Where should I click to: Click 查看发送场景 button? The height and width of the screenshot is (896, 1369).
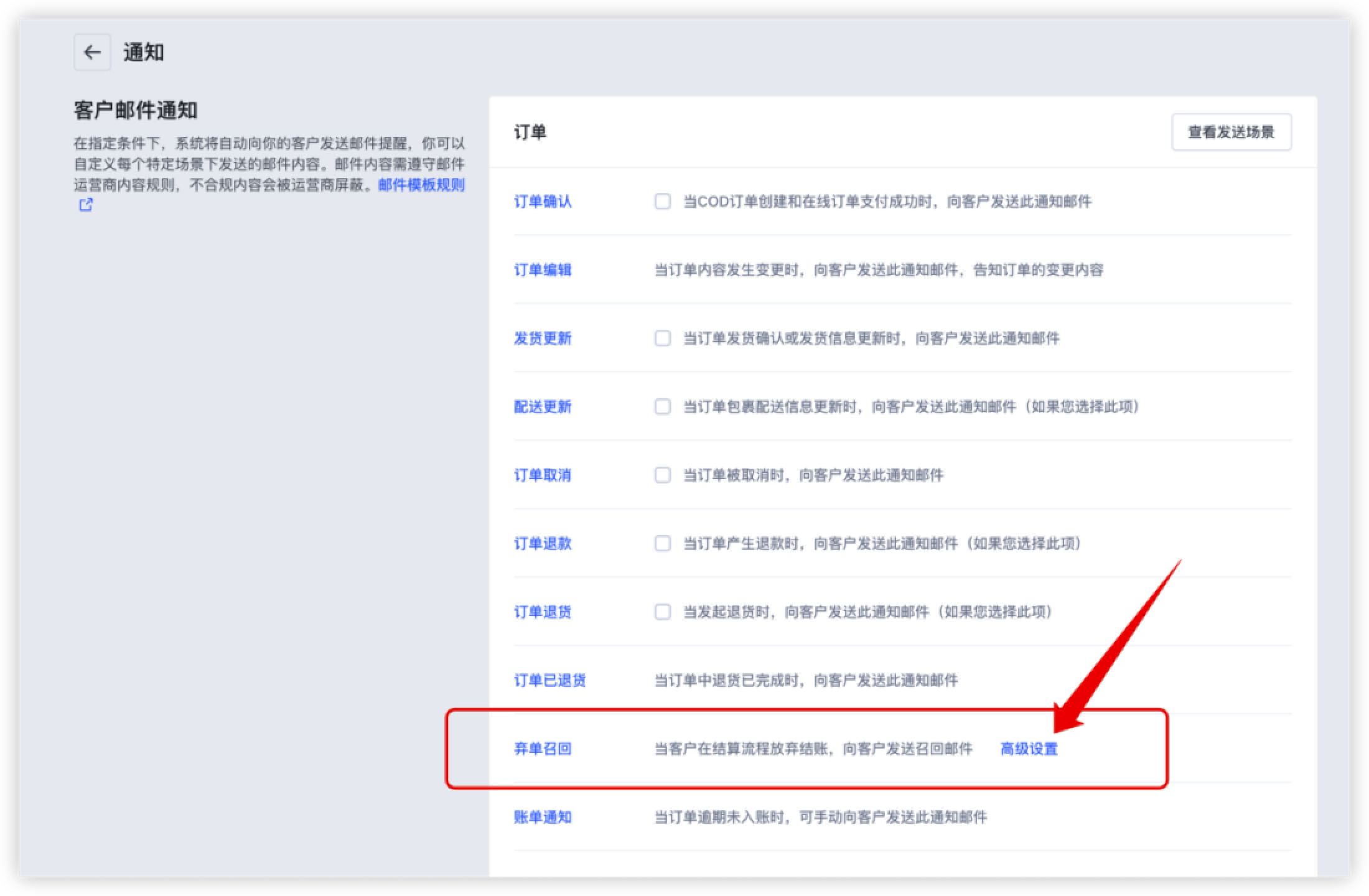click(x=1231, y=132)
